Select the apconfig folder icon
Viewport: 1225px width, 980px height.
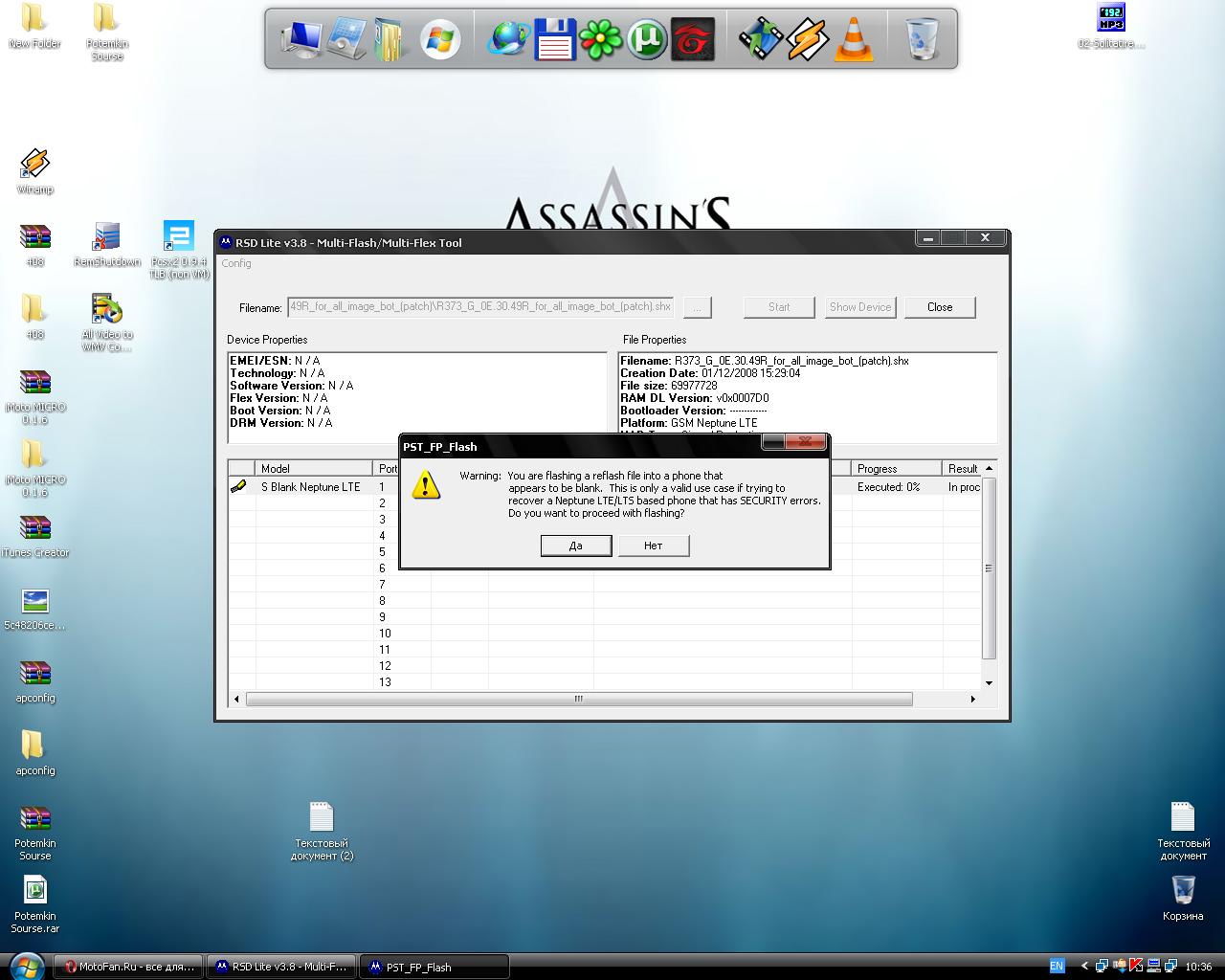pyautogui.click(x=34, y=754)
